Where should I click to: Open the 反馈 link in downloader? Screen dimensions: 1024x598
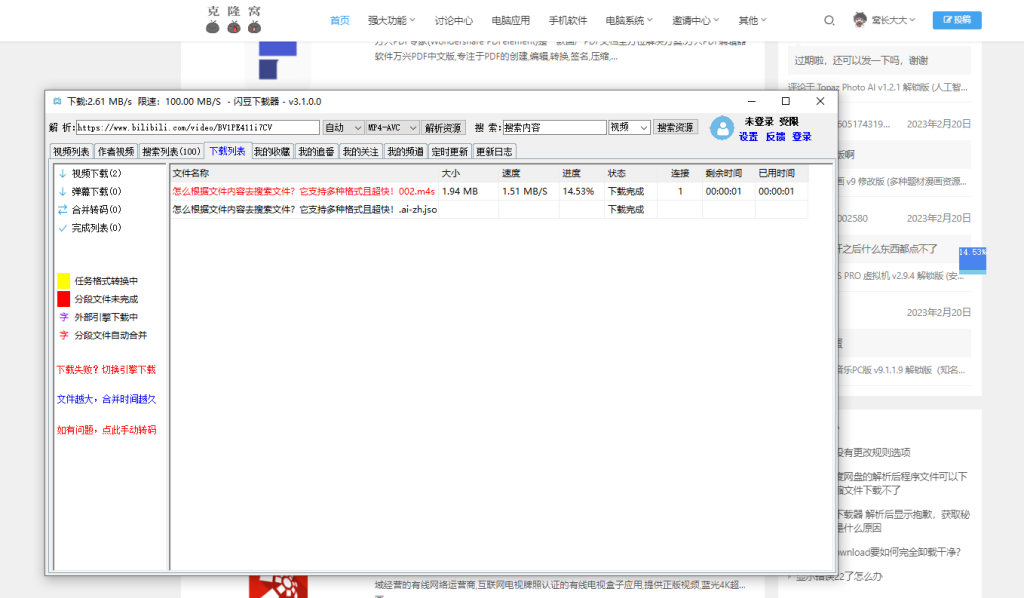pyautogui.click(x=775, y=136)
